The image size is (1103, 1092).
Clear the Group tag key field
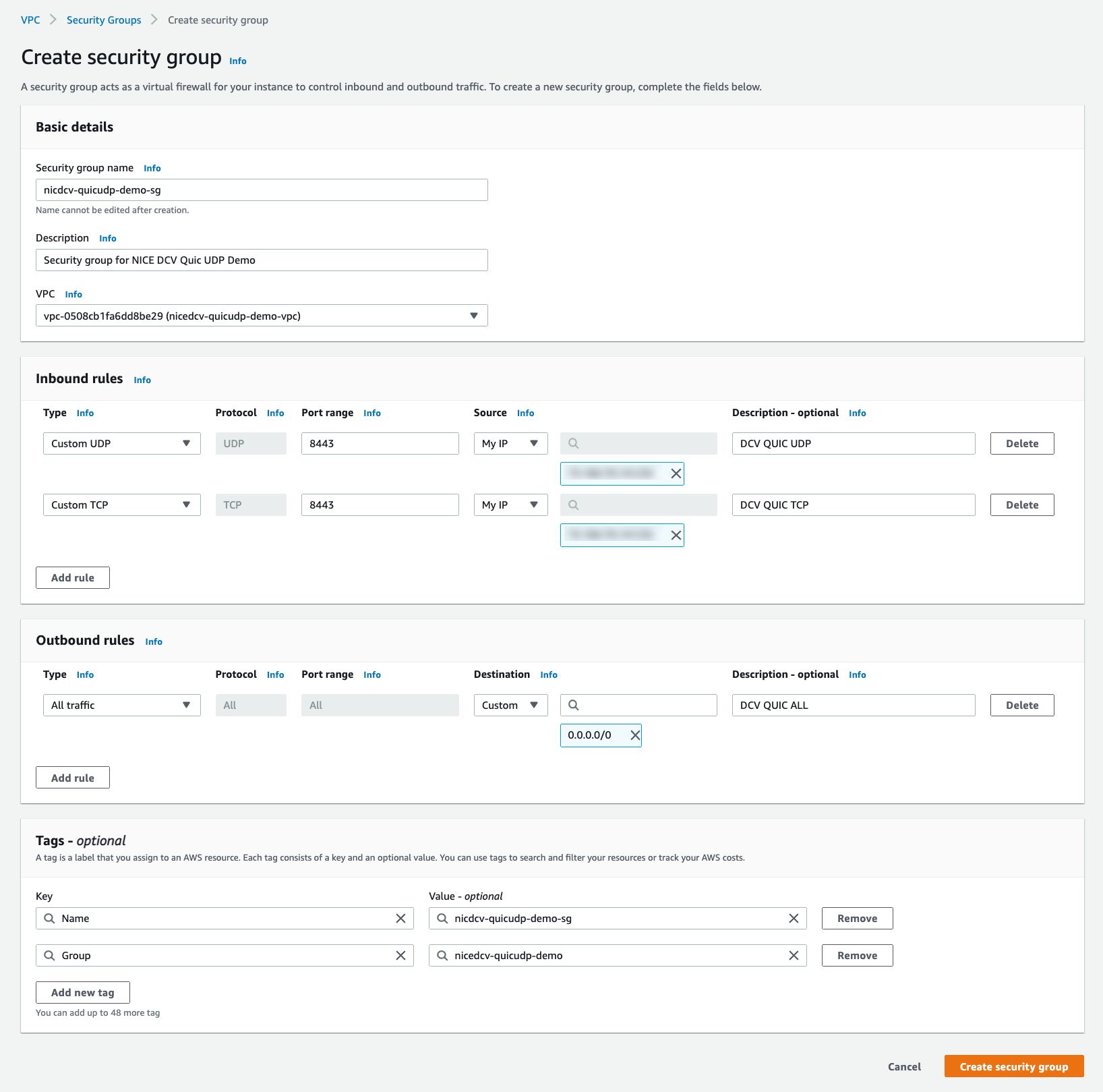click(x=400, y=956)
